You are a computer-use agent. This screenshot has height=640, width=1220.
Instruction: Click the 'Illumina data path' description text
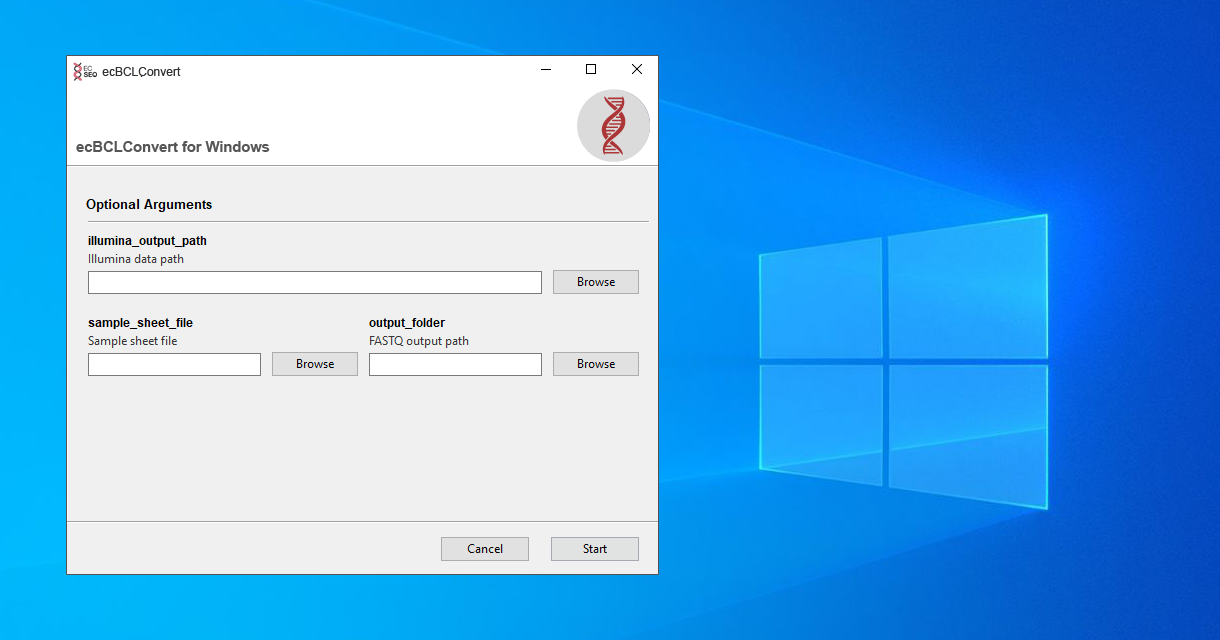pos(136,259)
